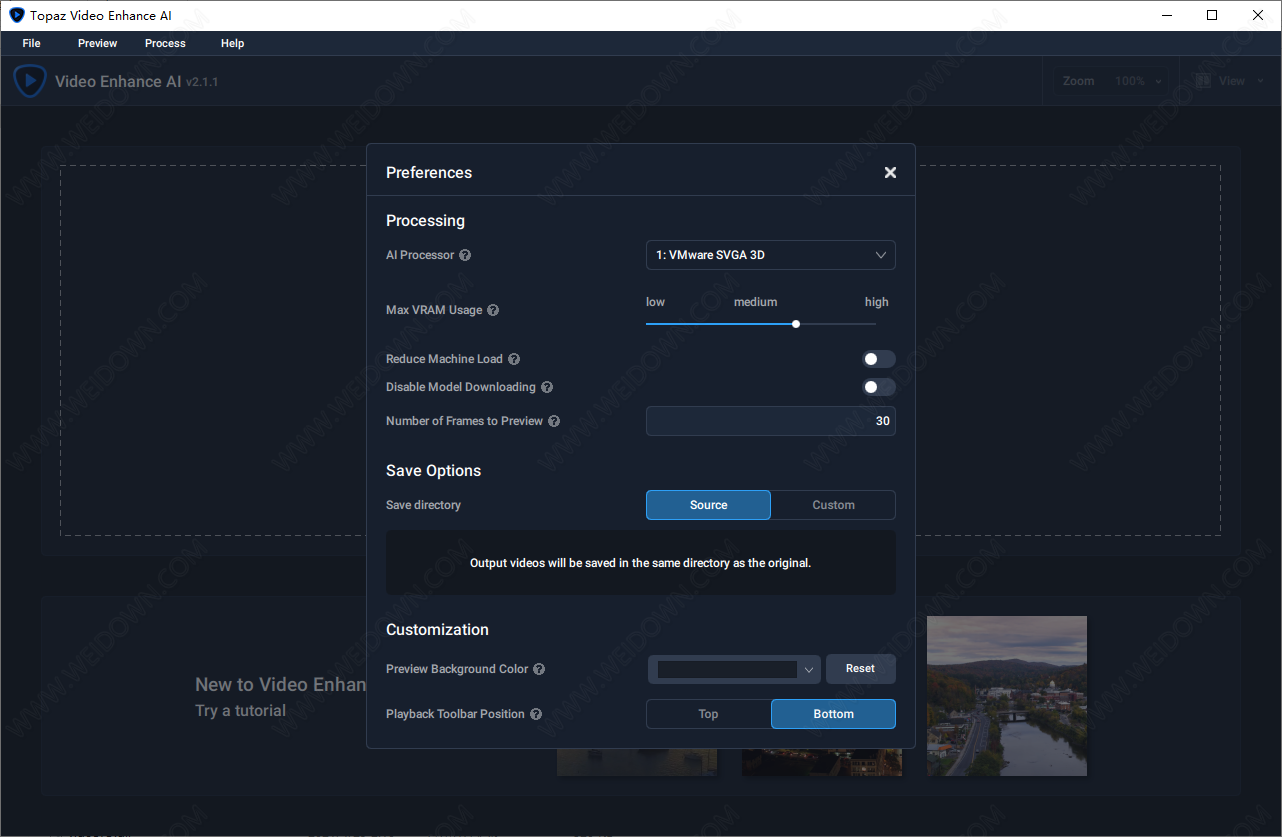Choose Custom save directory option
The image size is (1282, 837).
[x=833, y=505]
